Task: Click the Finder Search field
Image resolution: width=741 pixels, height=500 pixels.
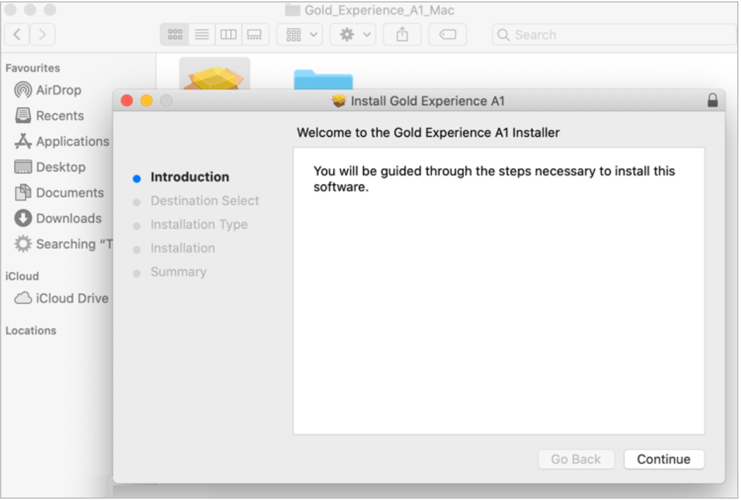Action: (613, 34)
